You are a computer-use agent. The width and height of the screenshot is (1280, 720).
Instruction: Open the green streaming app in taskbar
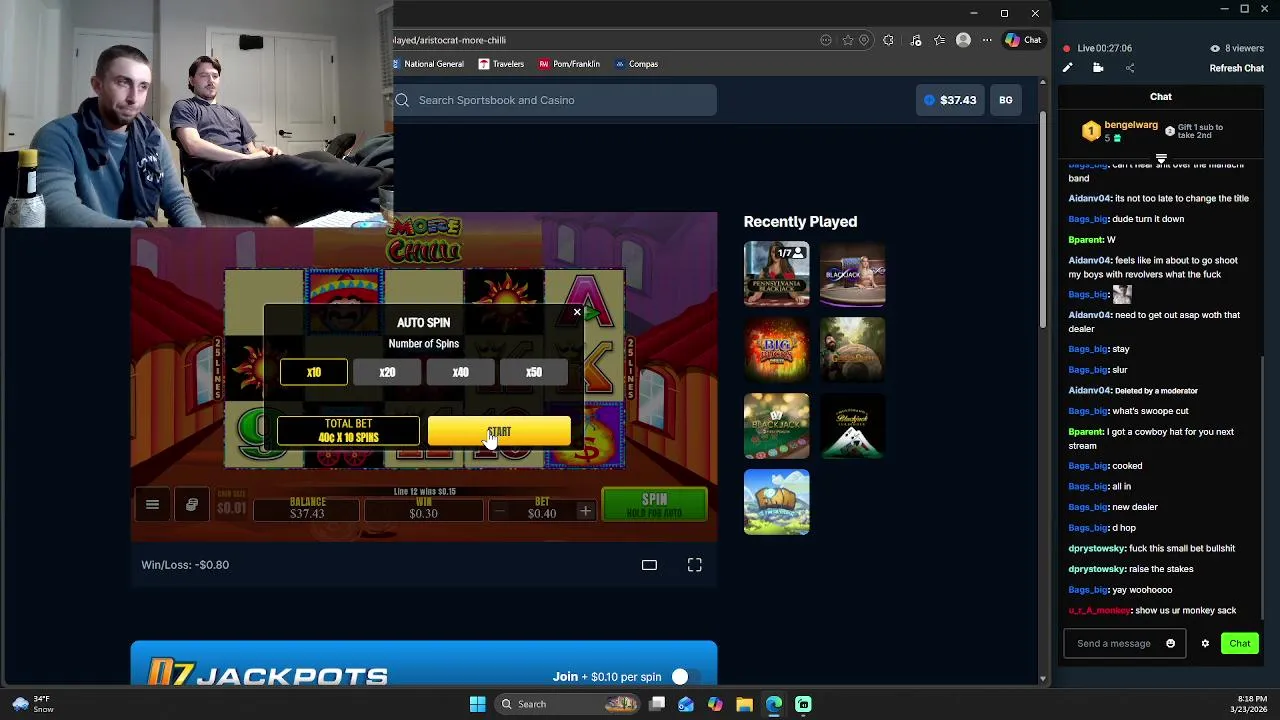(803, 704)
